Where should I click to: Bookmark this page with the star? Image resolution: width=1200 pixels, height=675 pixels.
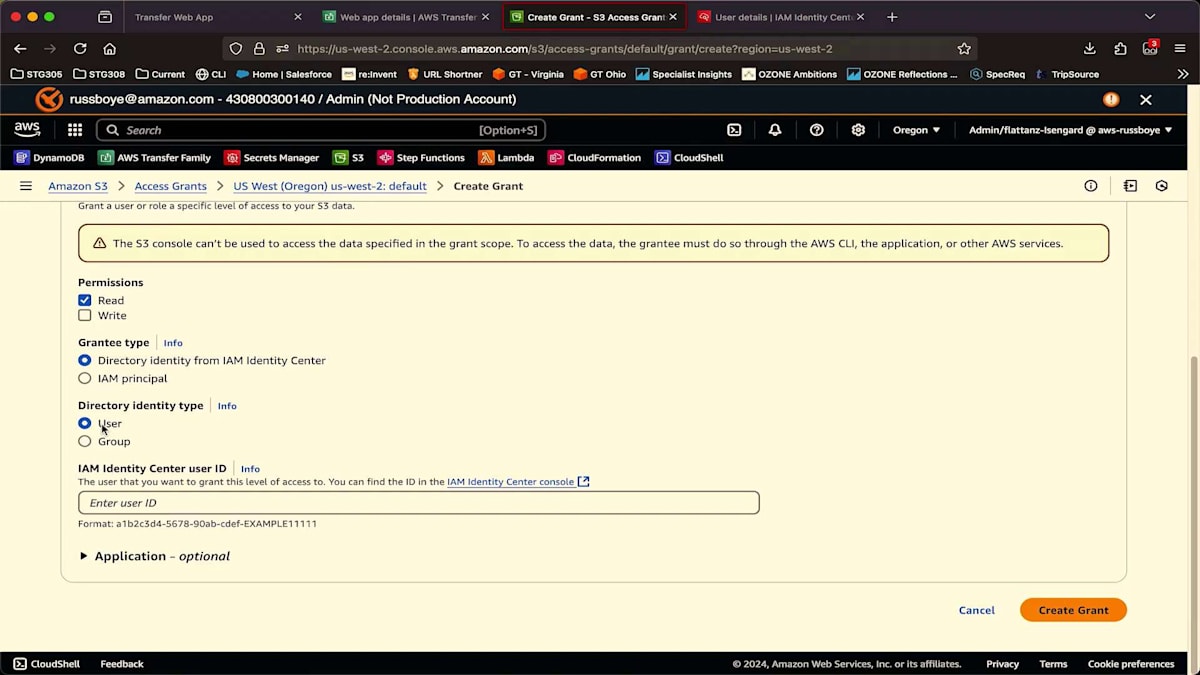(x=964, y=48)
